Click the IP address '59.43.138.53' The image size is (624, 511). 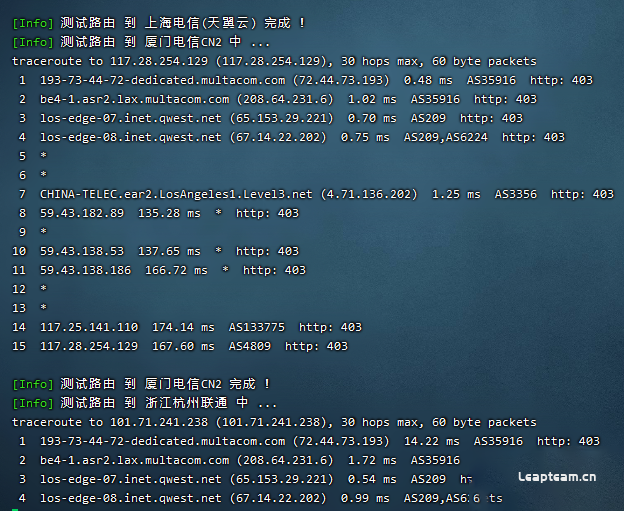pyautogui.click(x=82, y=251)
